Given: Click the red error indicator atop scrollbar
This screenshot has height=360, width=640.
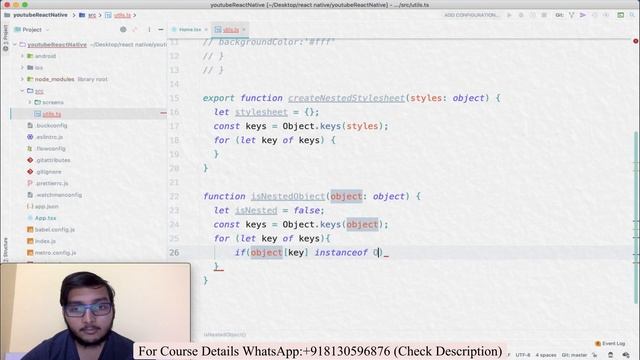Looking at the screenshot, I should [x=636, y=41].
